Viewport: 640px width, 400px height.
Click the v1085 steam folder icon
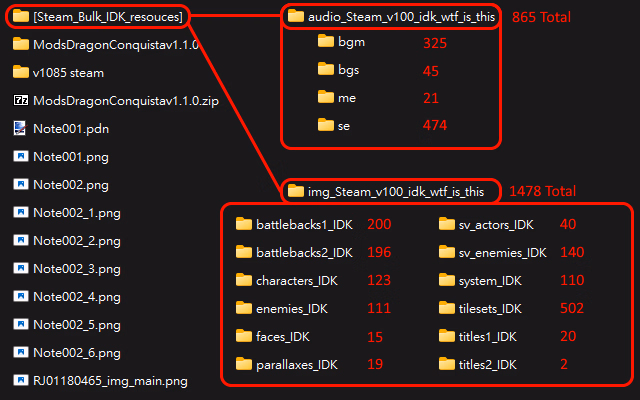(21, 72)
